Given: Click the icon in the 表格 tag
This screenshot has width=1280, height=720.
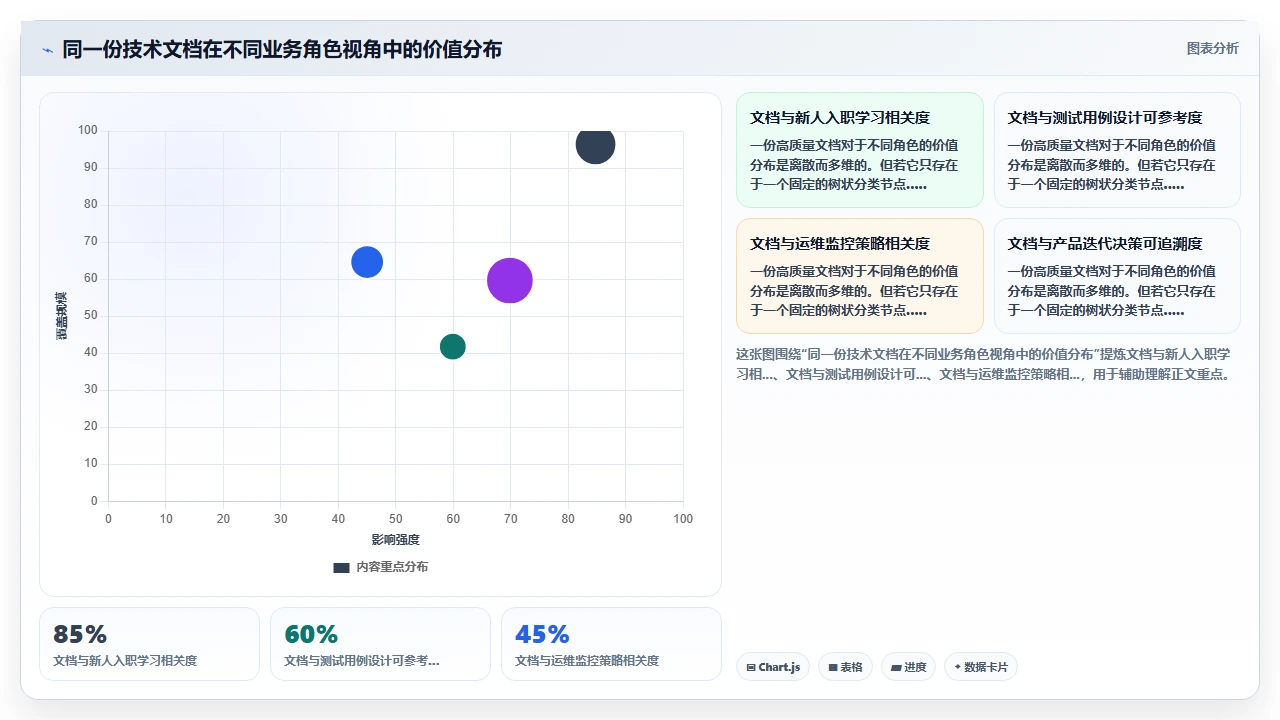Looking at the screenshot, I should [x=833, y=667].
